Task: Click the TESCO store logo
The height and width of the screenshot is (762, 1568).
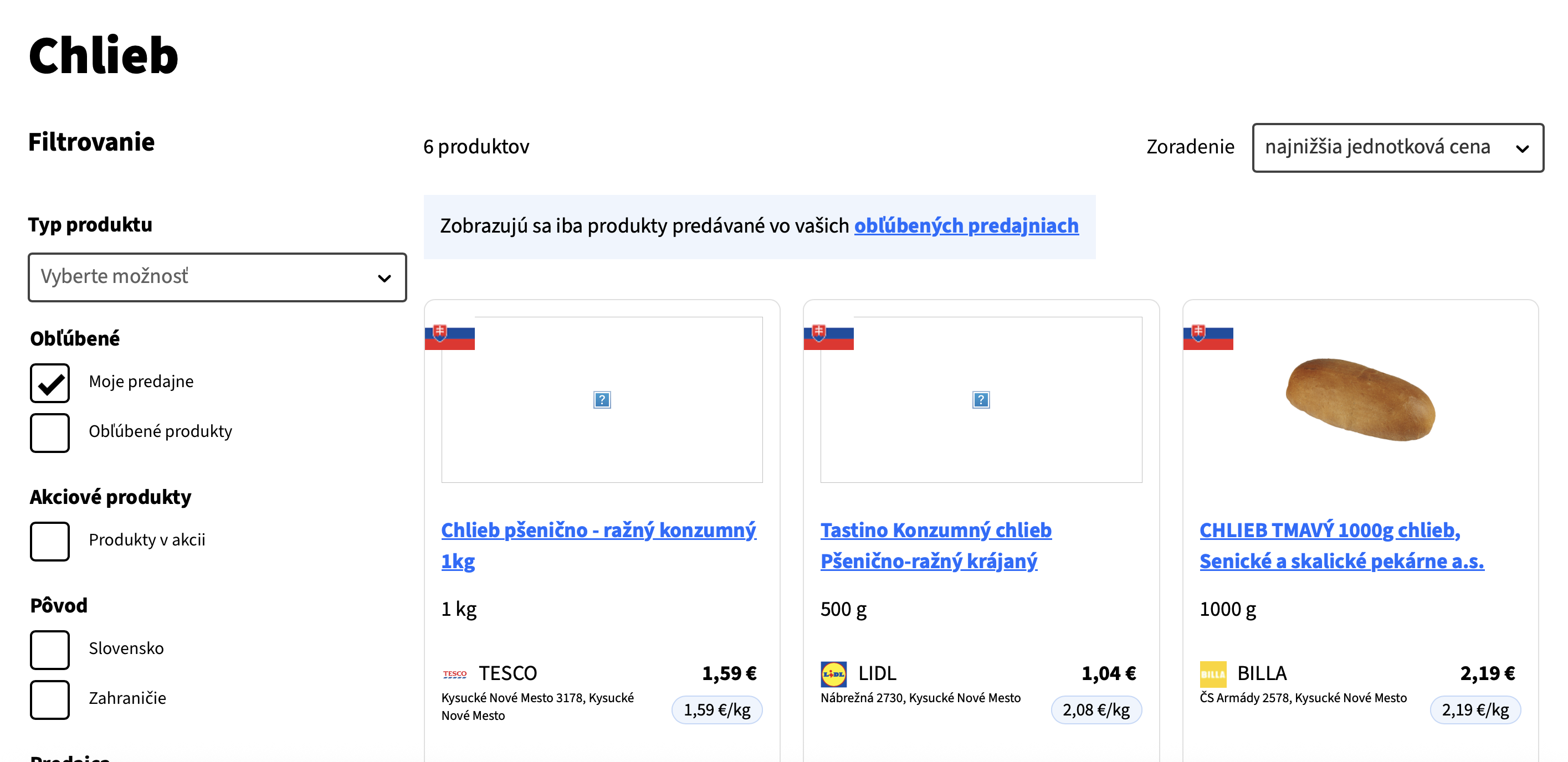Action: (455, 674)
